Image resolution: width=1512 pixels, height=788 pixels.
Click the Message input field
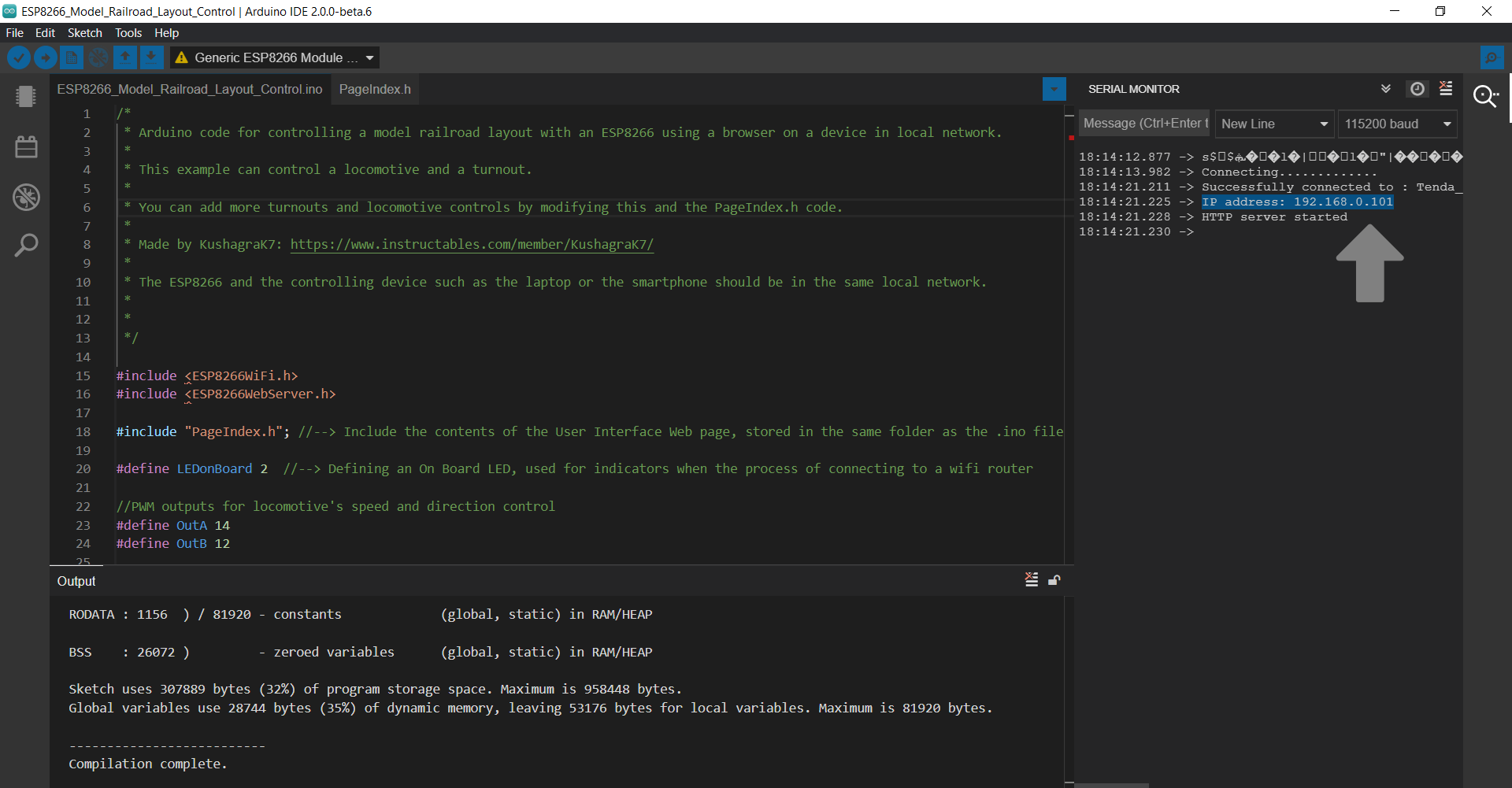pyautogui.click(x=1143, y=124)
